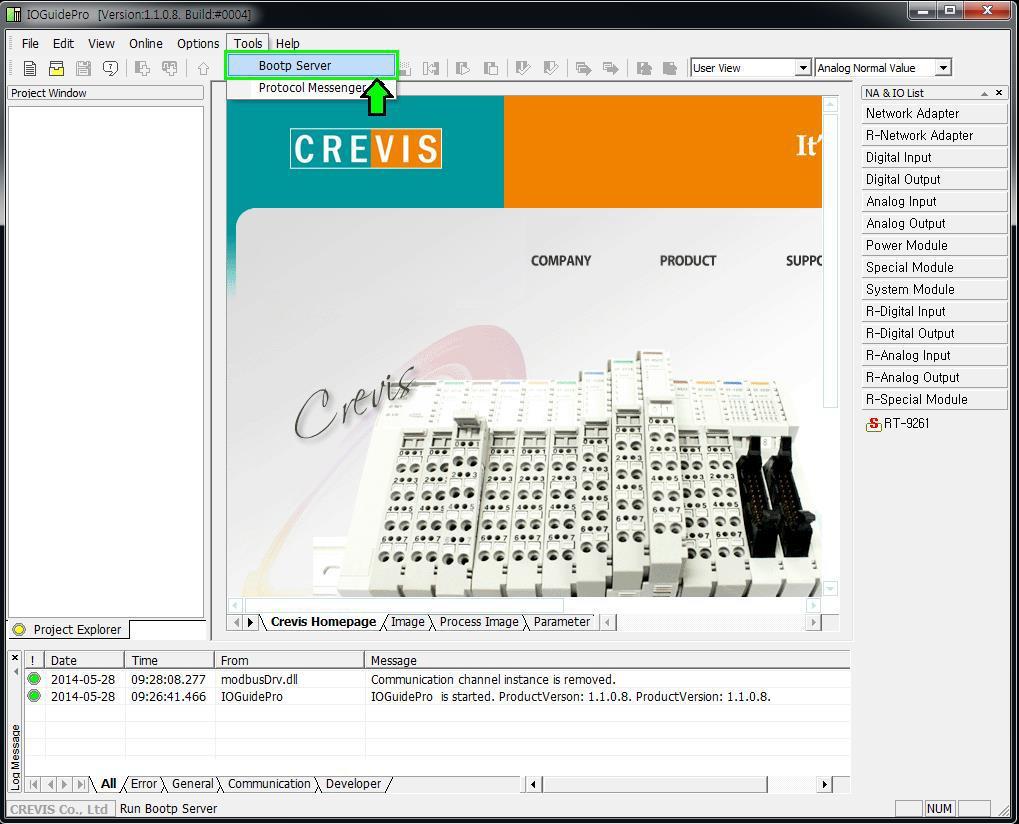Click the grayed page-with-play-triangle toolbar icon
1019x824 pixels.
pyautogui.click(x=463, y=68)
